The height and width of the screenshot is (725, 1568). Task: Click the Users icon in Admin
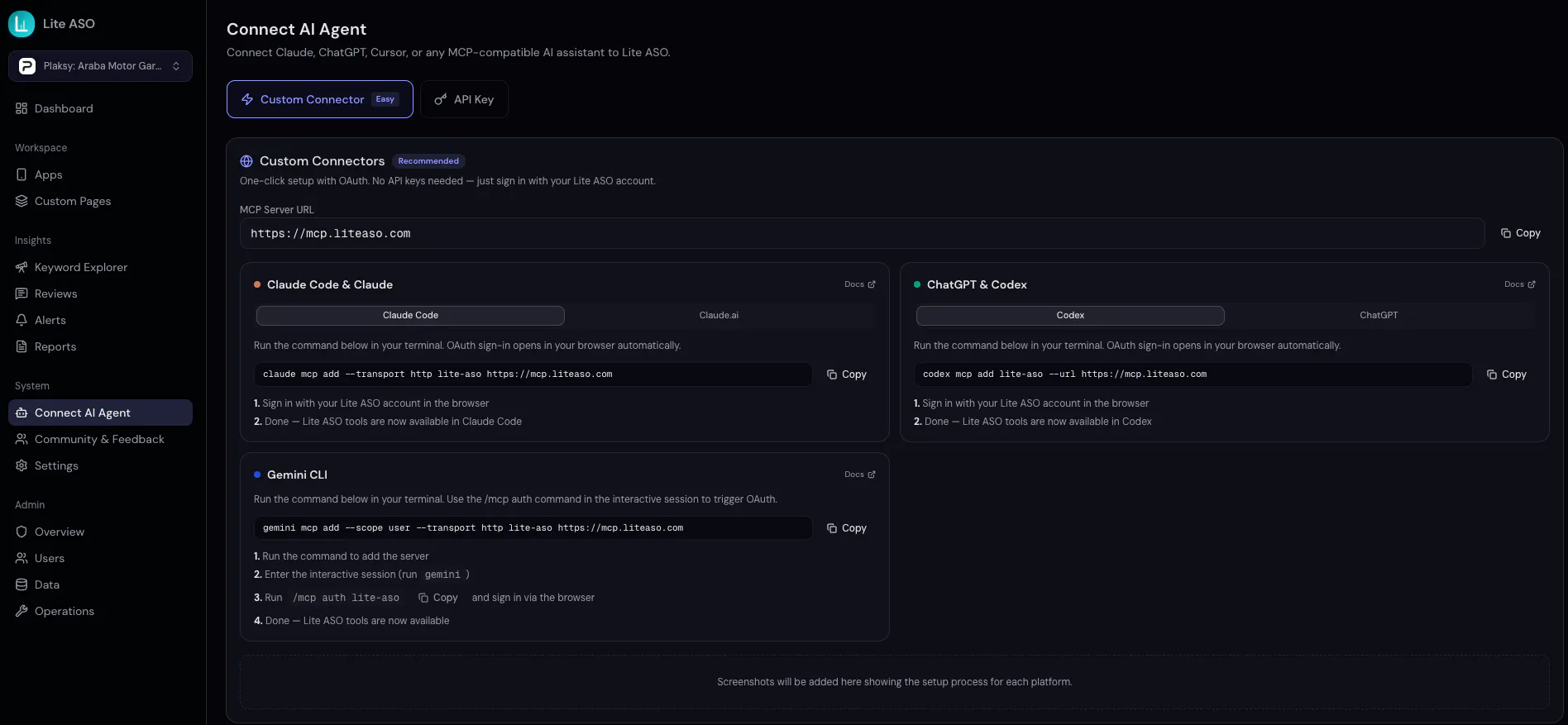22,558
